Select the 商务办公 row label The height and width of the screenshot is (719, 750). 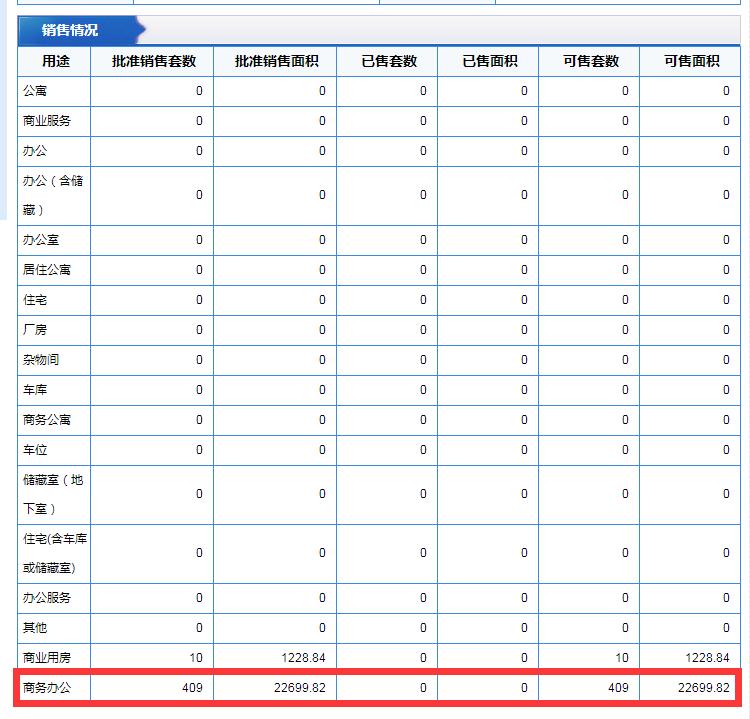(46, 688)
